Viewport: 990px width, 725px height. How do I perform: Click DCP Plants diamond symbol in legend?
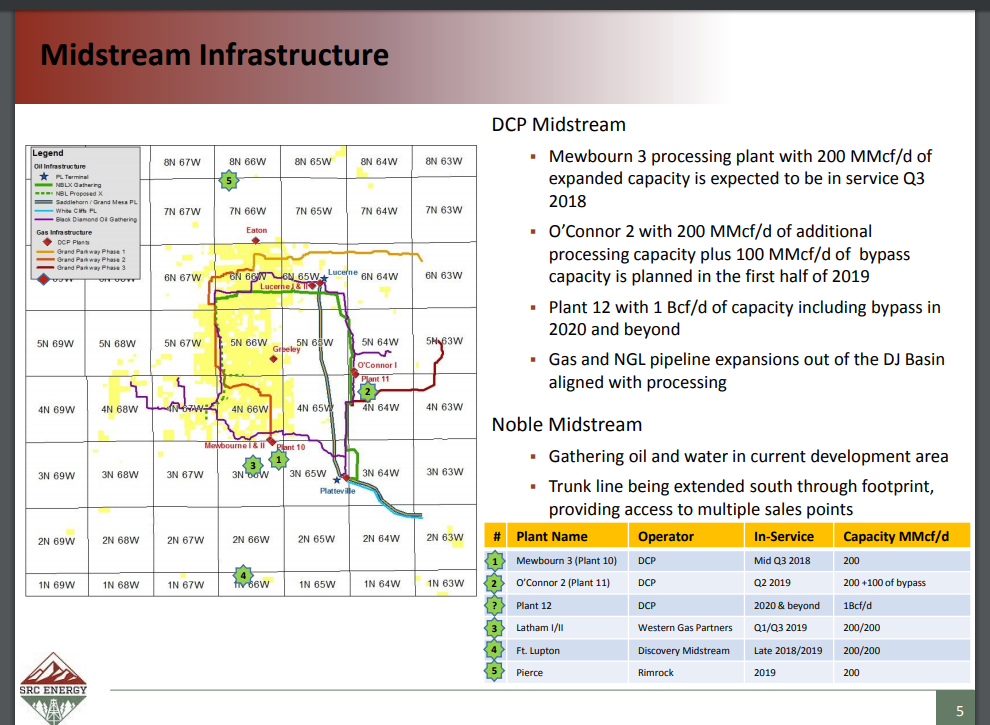(x=47, y=242)
